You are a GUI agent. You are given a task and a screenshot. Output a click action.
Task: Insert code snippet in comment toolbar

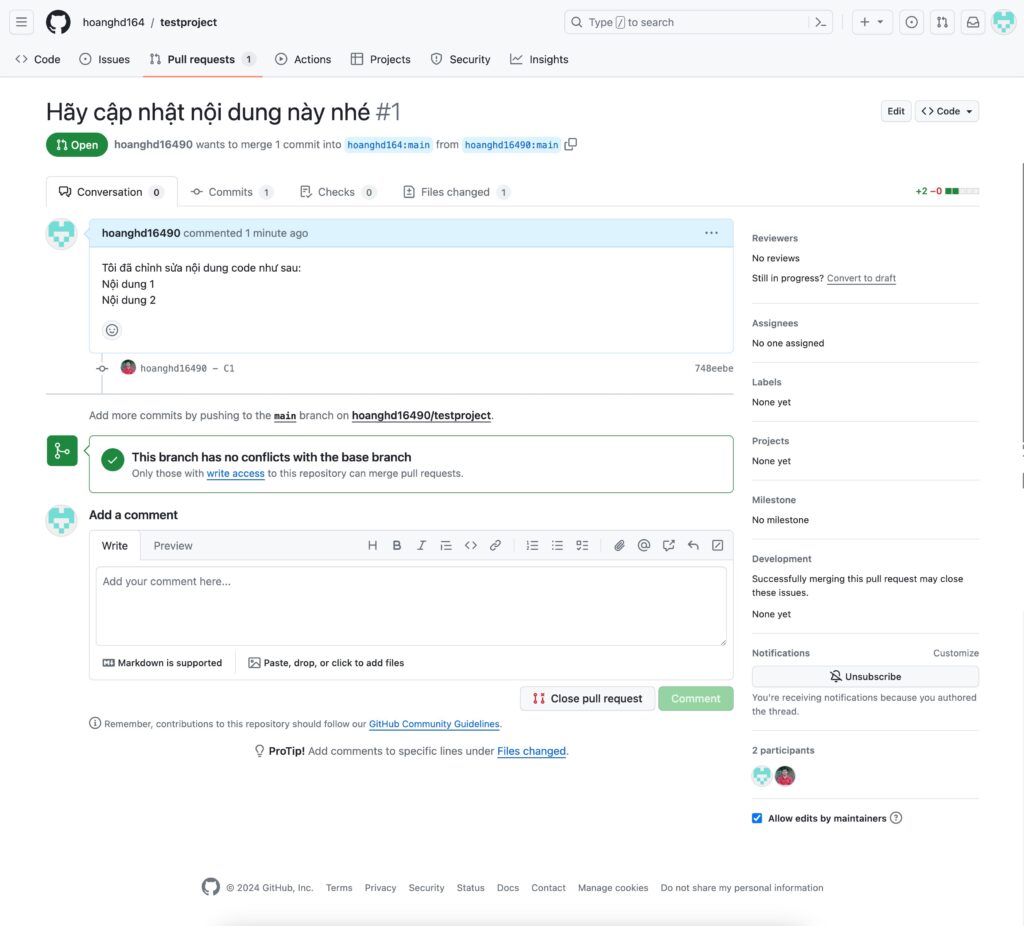pyautogui.click(x=471, y=545)
